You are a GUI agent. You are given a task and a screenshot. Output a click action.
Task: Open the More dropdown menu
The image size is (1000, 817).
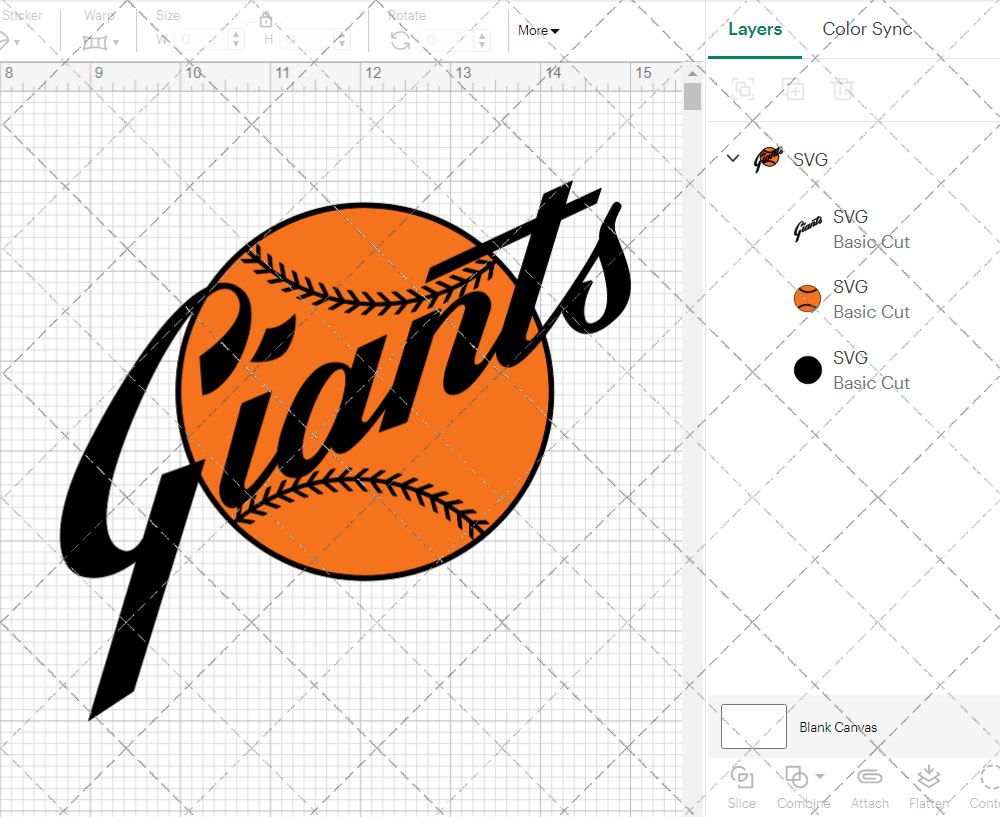(x=538, y=31)
